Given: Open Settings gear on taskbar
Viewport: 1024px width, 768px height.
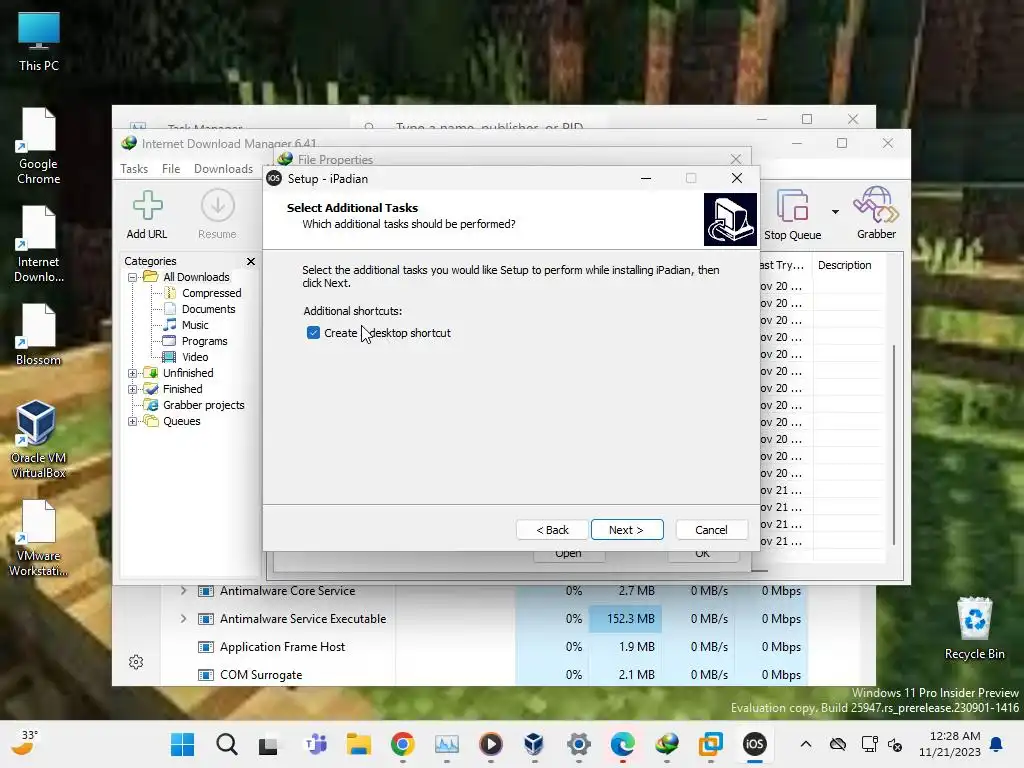Looking at the screenshot, I should pyautogui.click(x=579, y=744).
